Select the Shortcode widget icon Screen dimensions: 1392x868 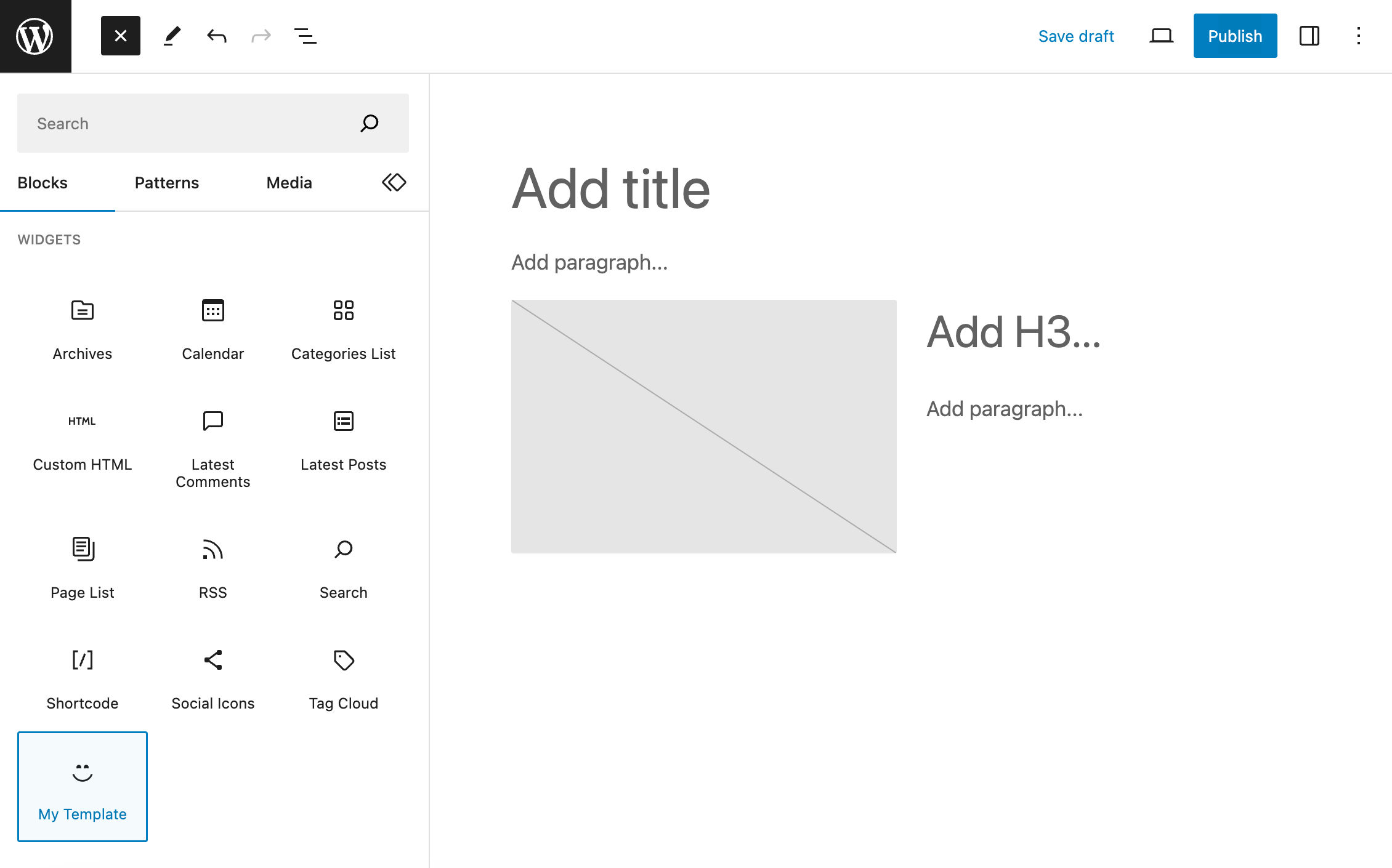click(82, 660)
